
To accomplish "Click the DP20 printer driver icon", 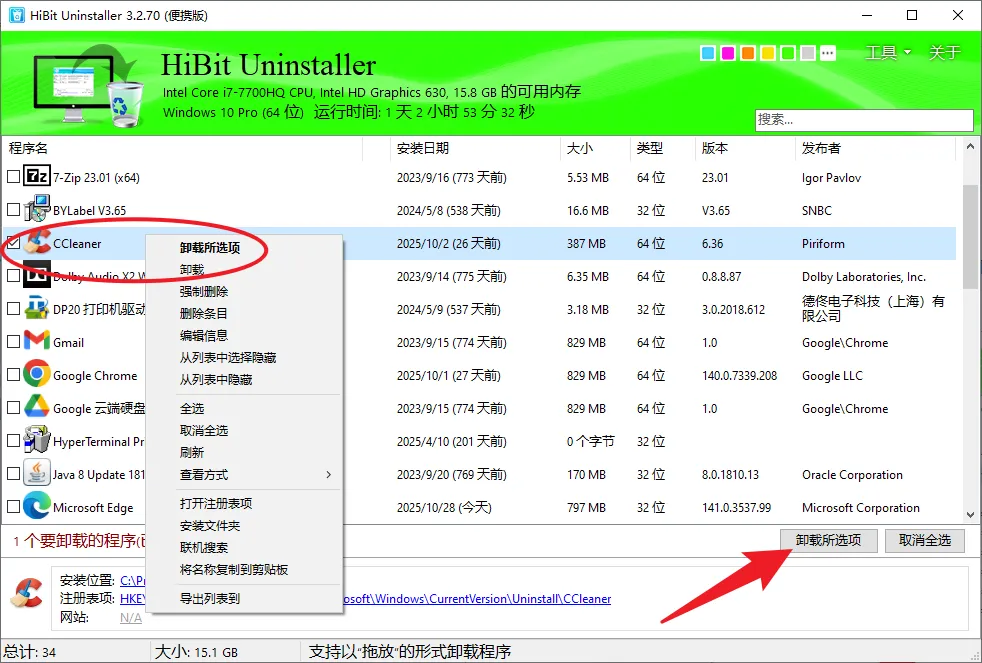I will (x=36, y=309).
